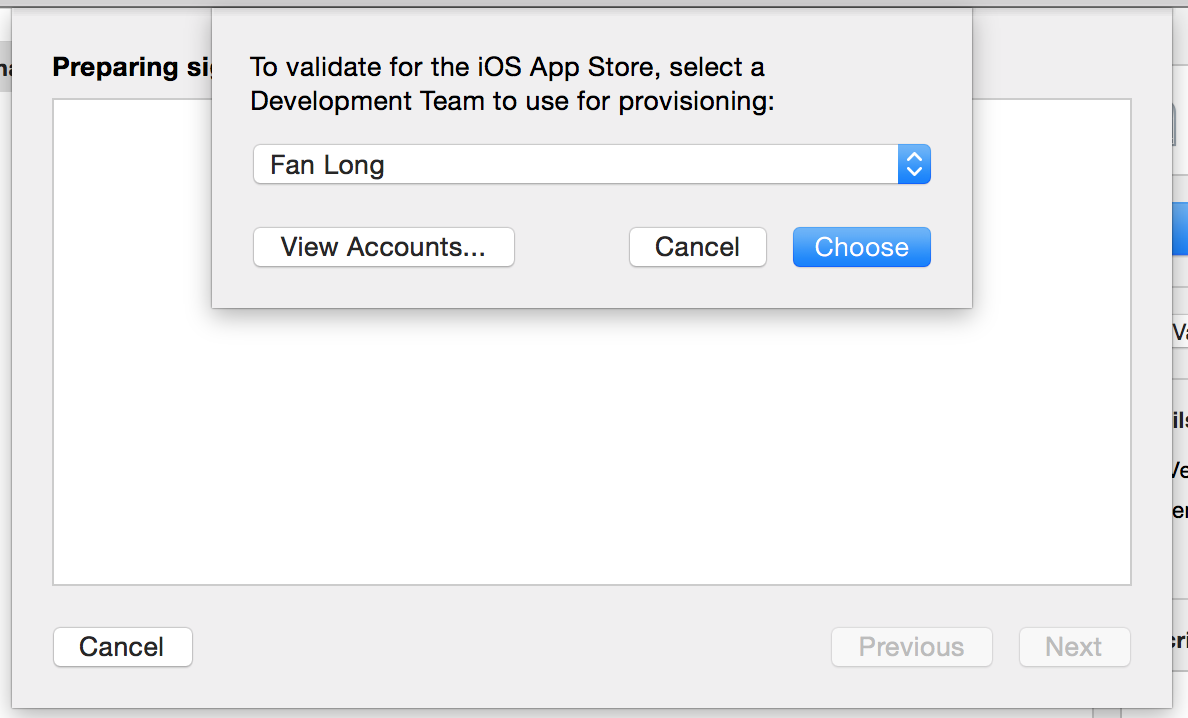This screenshot has width=1188, height=718.
Task: Click the partially visible blue button at right edge
Action: (x=1180, y=228)
